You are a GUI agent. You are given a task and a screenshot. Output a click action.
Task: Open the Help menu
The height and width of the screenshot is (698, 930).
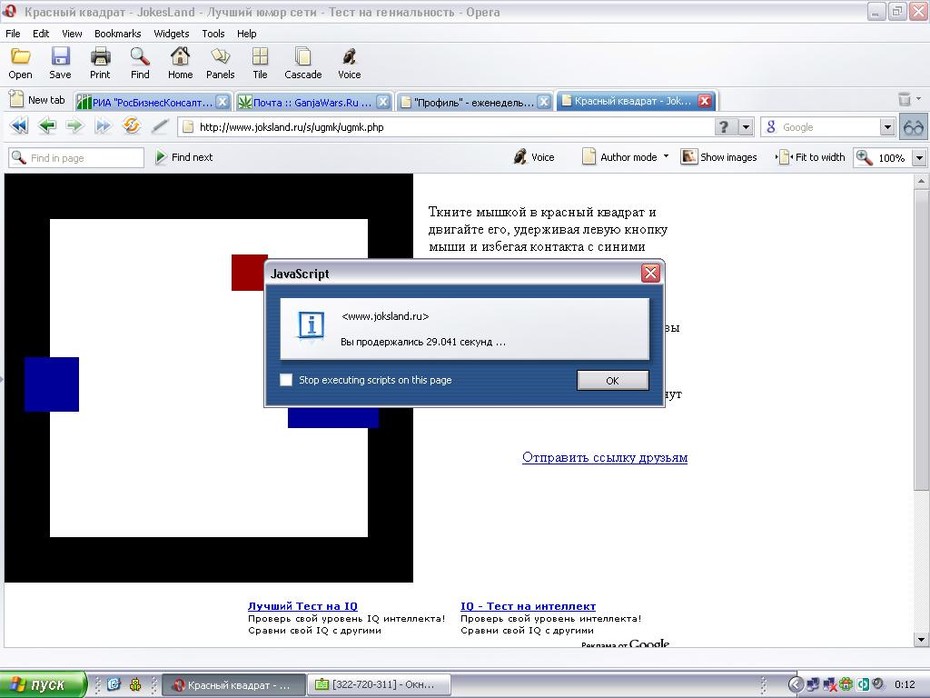click(x=247, y=34)
